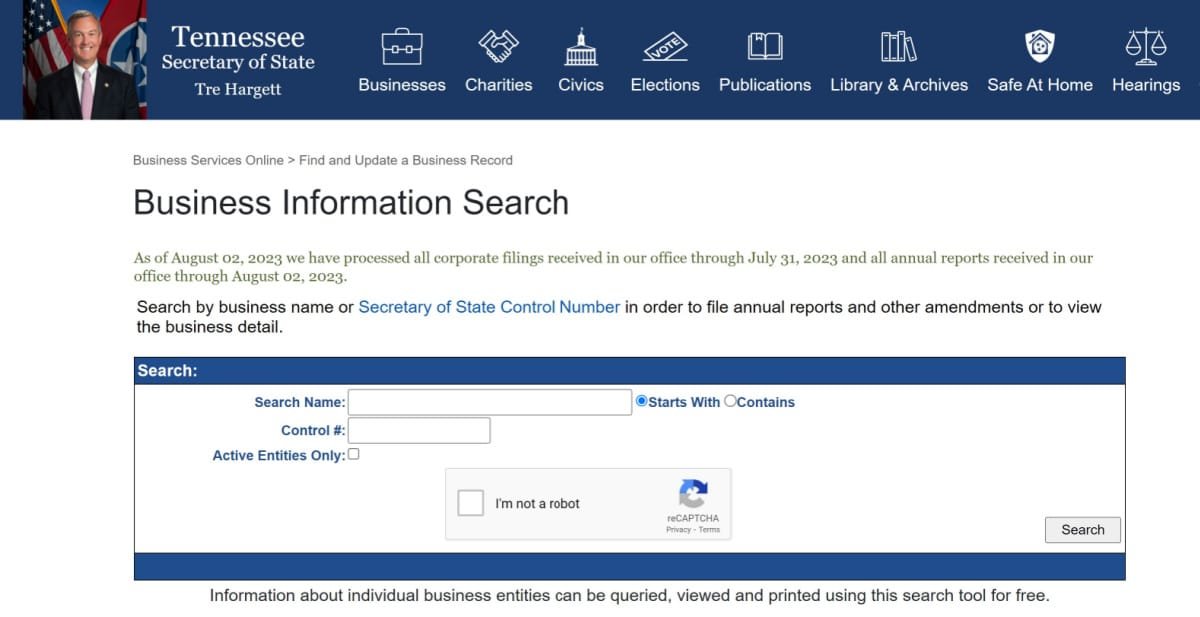Click into the Search Name field

pyautogui.click(x=490, y=402)
